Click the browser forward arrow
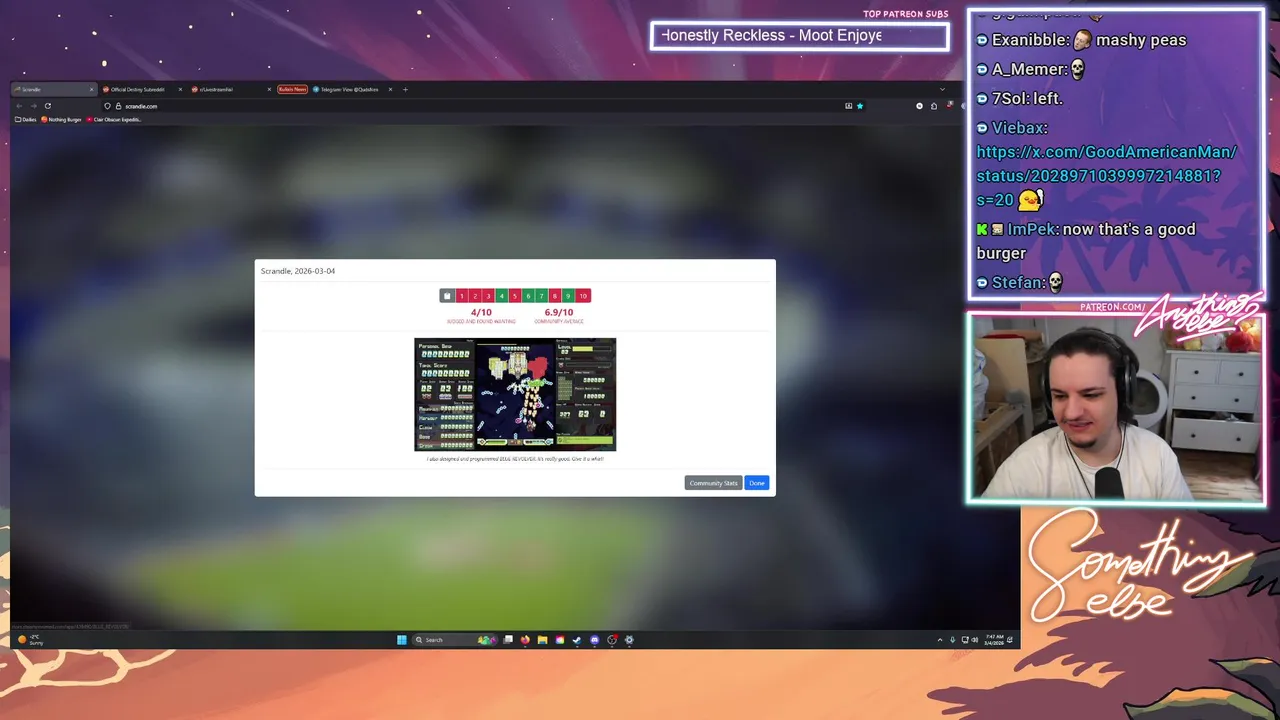The height and width of the screenshot is (720, 1280). click(33, 106)
